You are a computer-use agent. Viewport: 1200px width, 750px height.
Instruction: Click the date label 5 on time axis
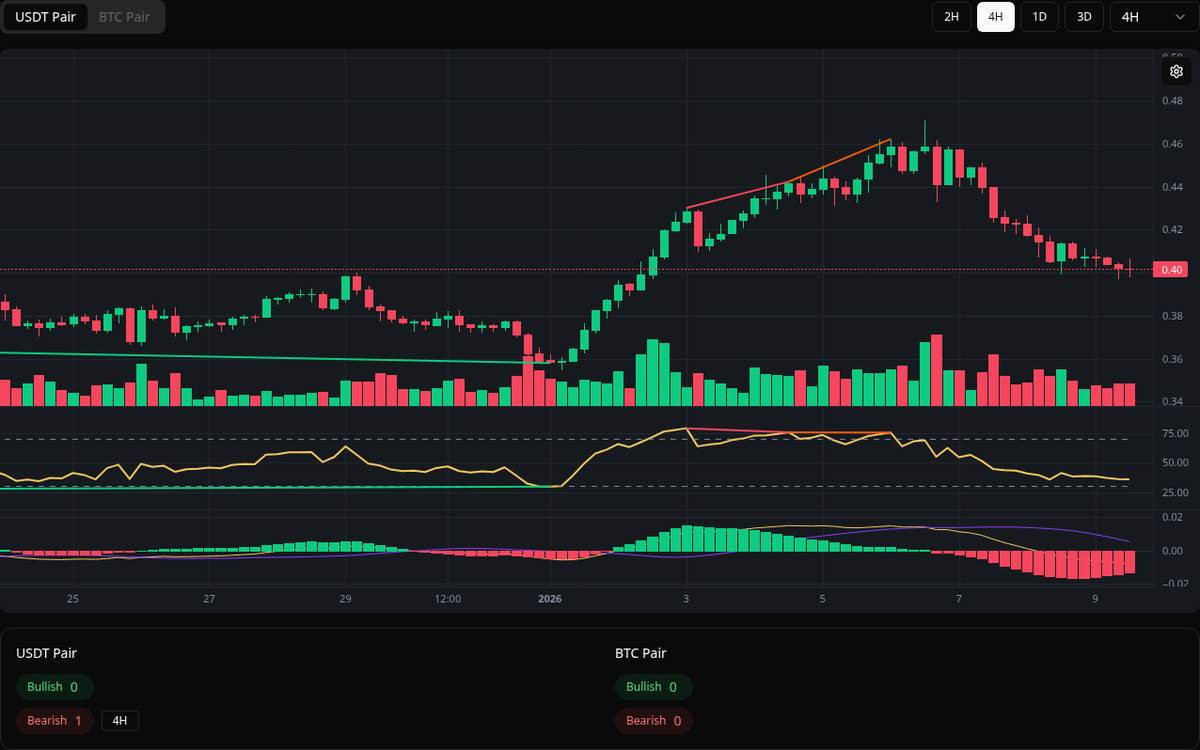coord(823,599)
